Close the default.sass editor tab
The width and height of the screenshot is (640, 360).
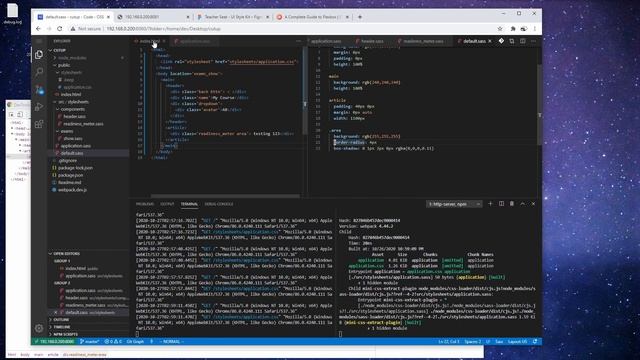pos(490,41)
